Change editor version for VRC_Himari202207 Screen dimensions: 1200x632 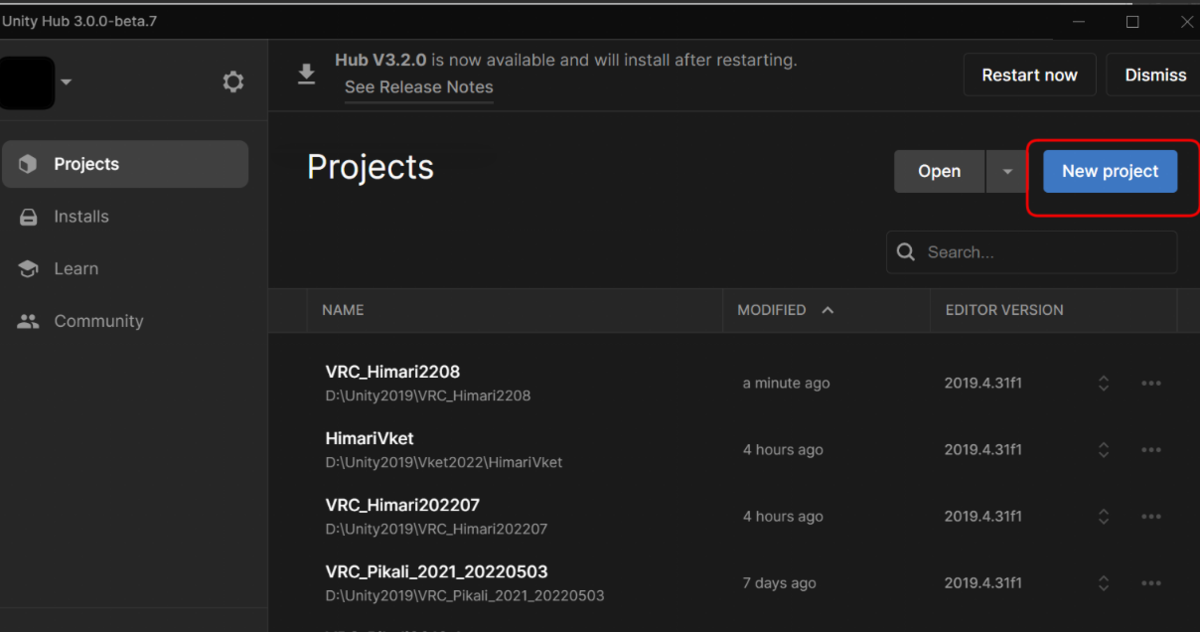1104,517
